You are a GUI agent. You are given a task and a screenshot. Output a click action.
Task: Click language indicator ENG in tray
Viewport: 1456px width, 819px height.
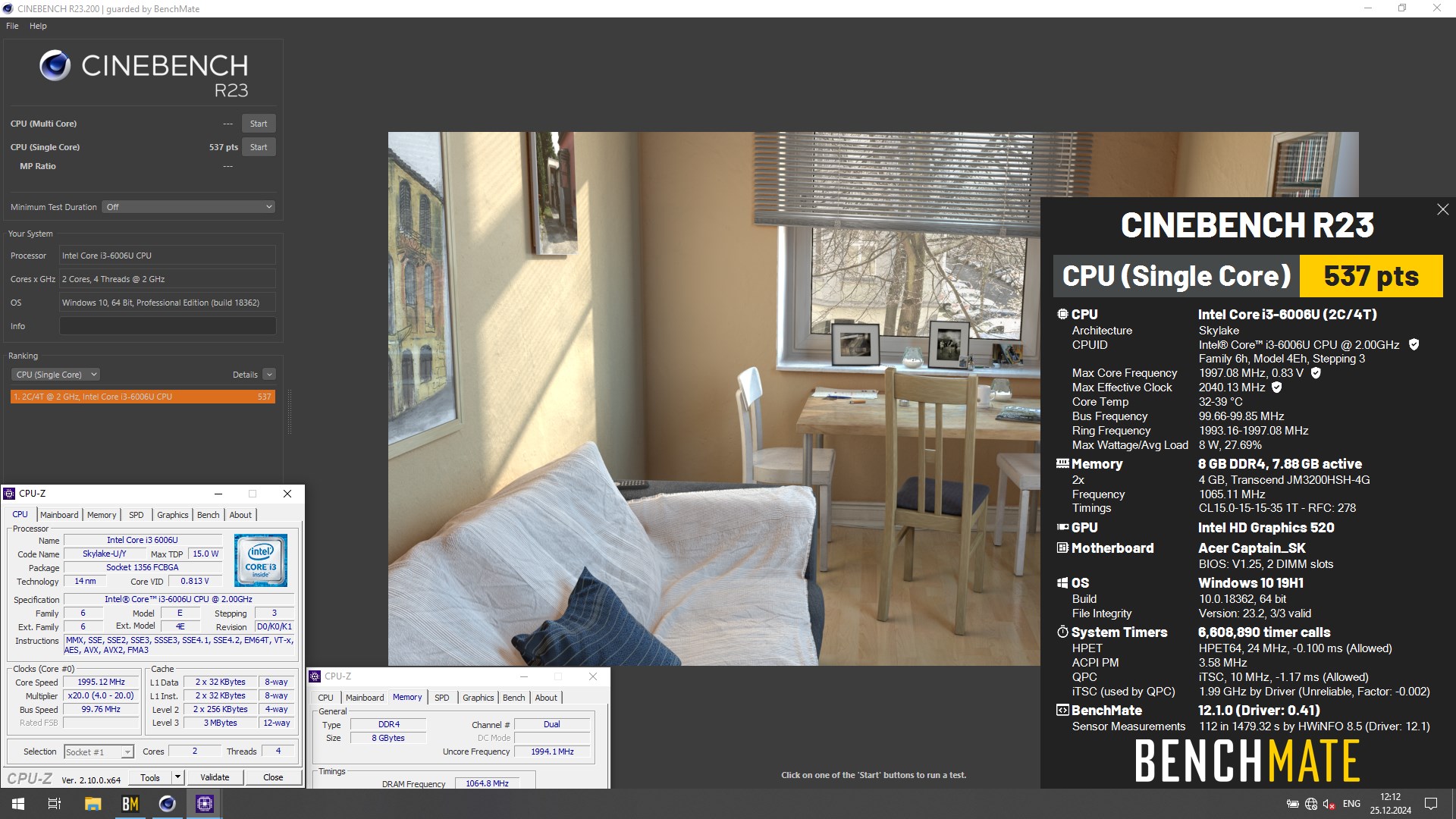click(x=1351, y=804)
